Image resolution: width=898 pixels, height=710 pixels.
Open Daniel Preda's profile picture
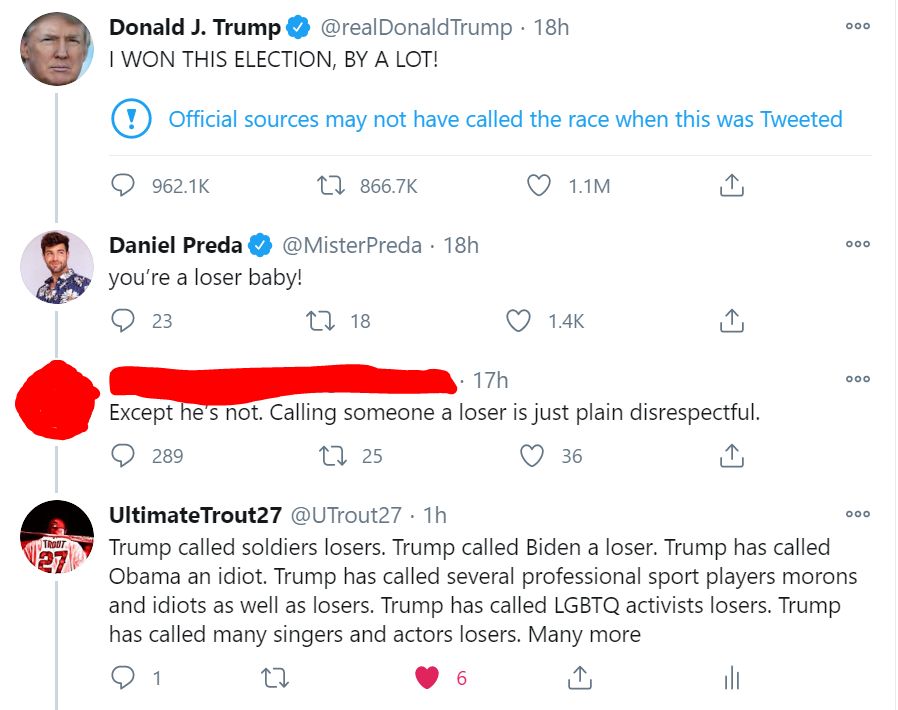tap(57, 267)
